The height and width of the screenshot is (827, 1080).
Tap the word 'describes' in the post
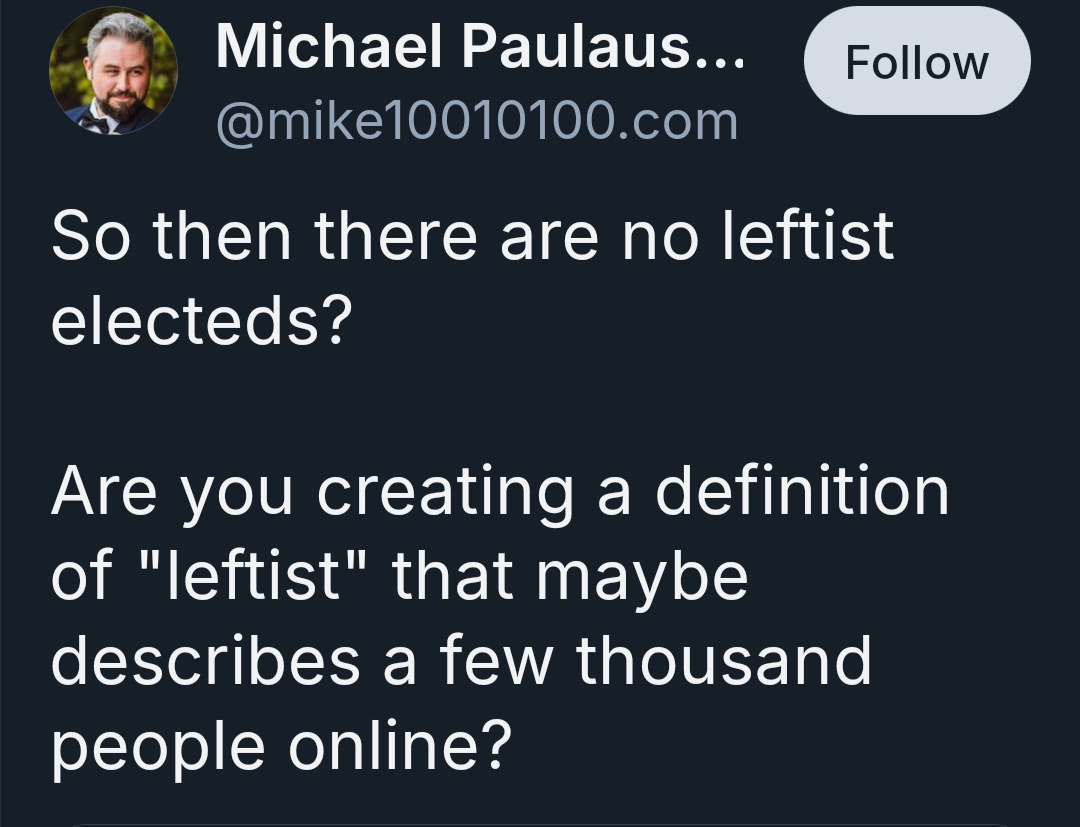(205, 660)
